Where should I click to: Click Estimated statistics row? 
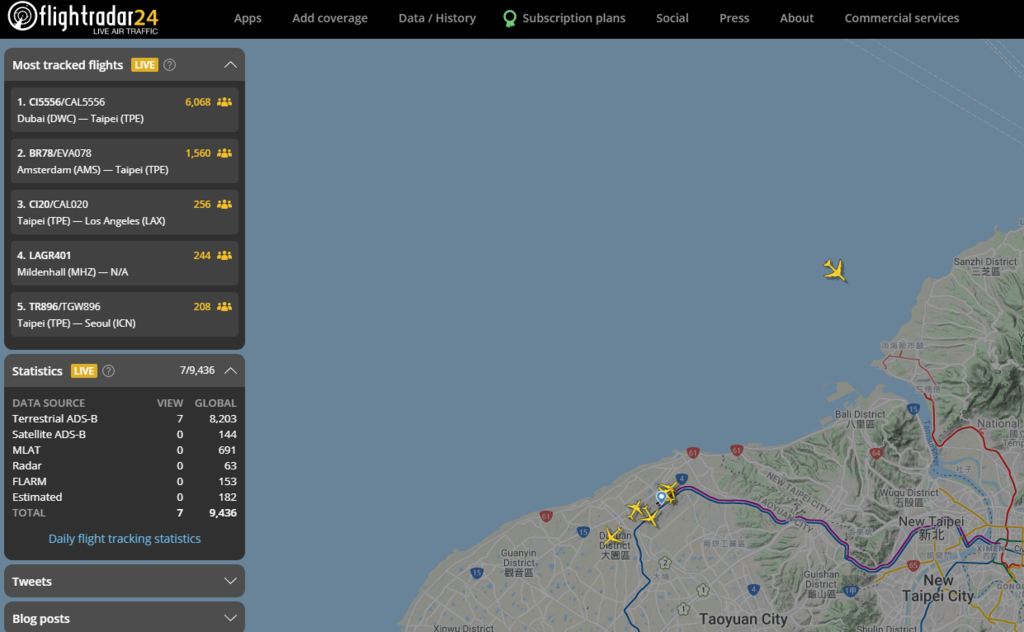[x=124, y=497]
